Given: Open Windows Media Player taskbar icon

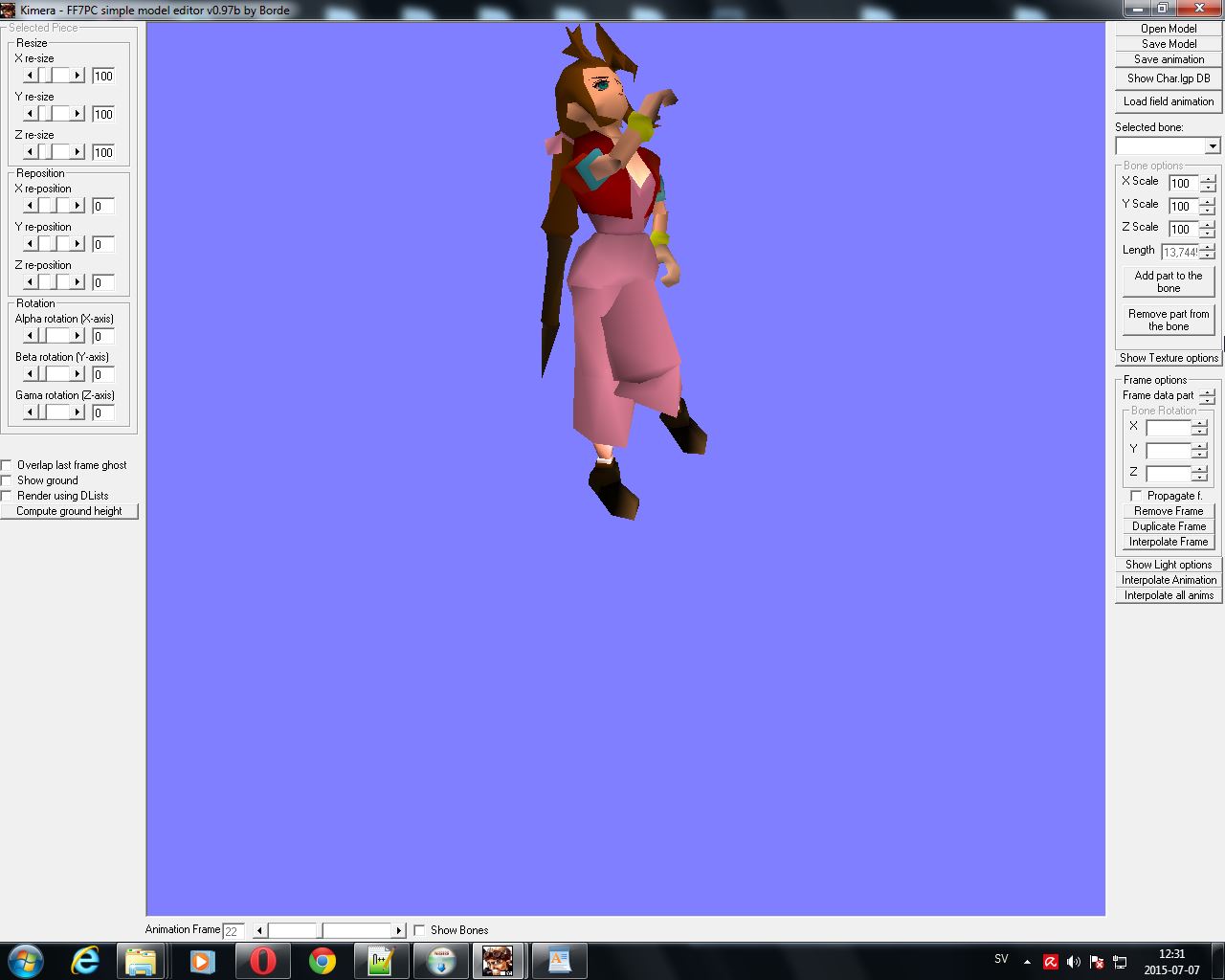Looking at the screenshot, I should point(202,961).
